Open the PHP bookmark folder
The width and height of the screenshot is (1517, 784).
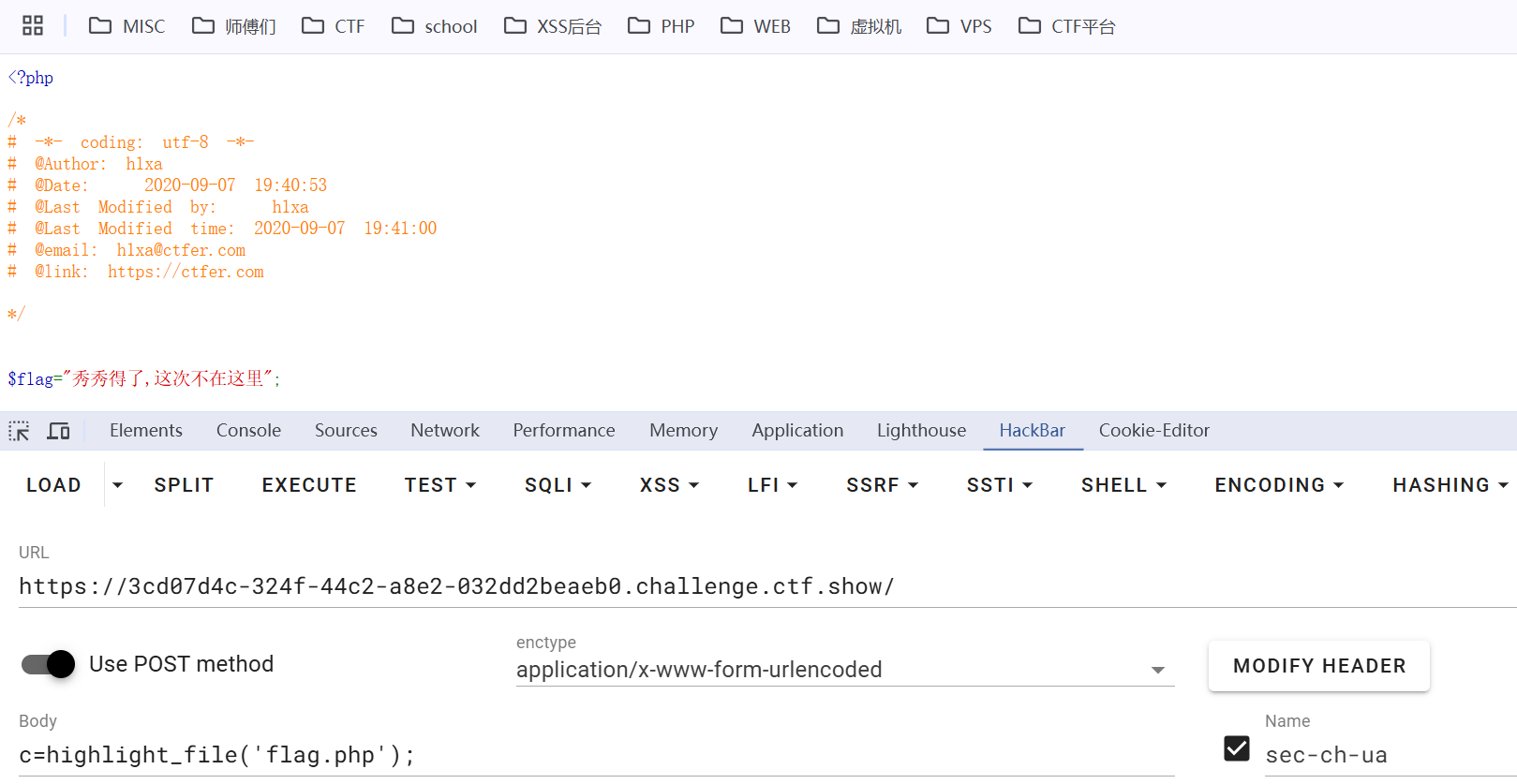click(662, 26)
